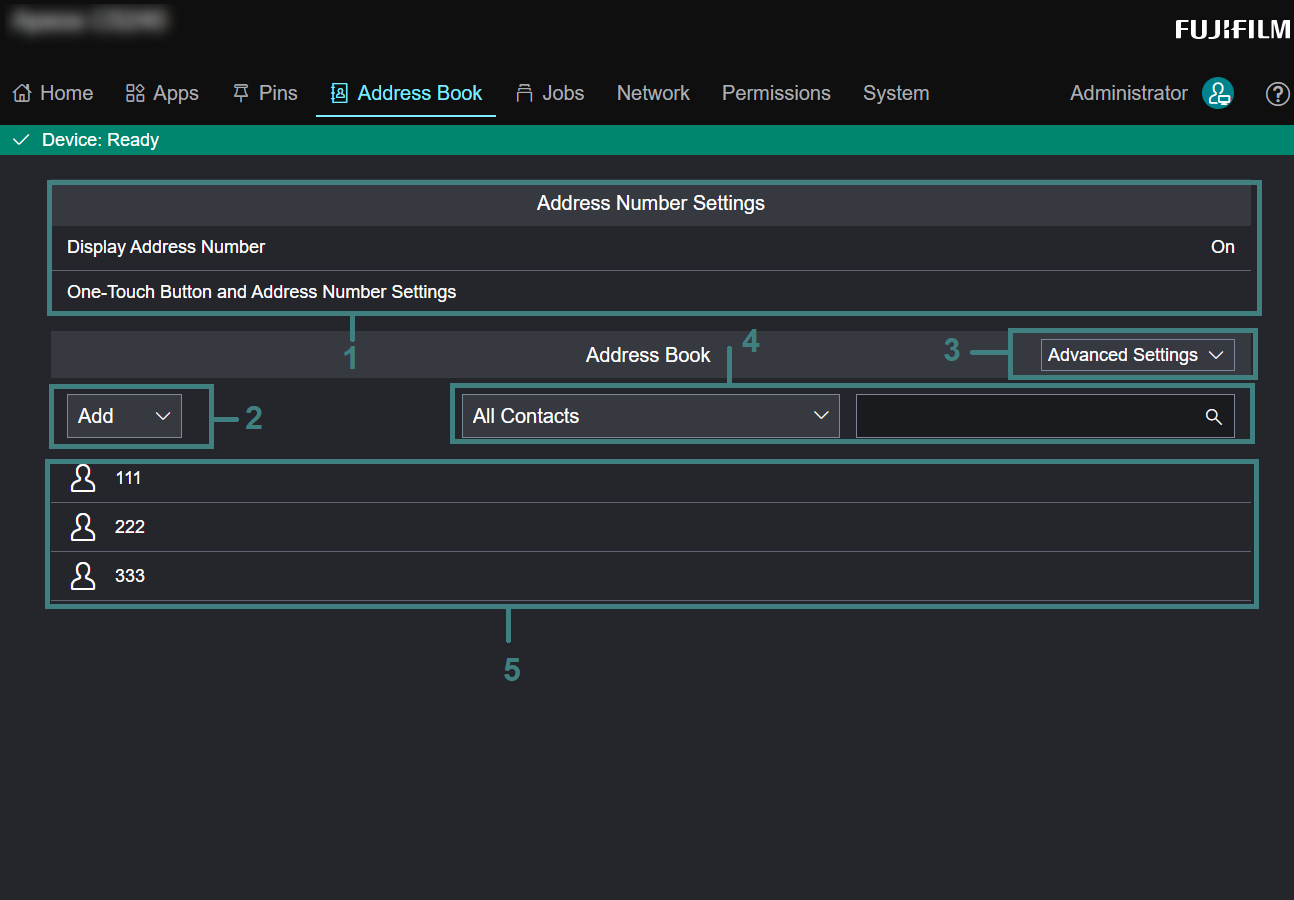
Task: Click the search magnifier icon
Action: 1213,417
